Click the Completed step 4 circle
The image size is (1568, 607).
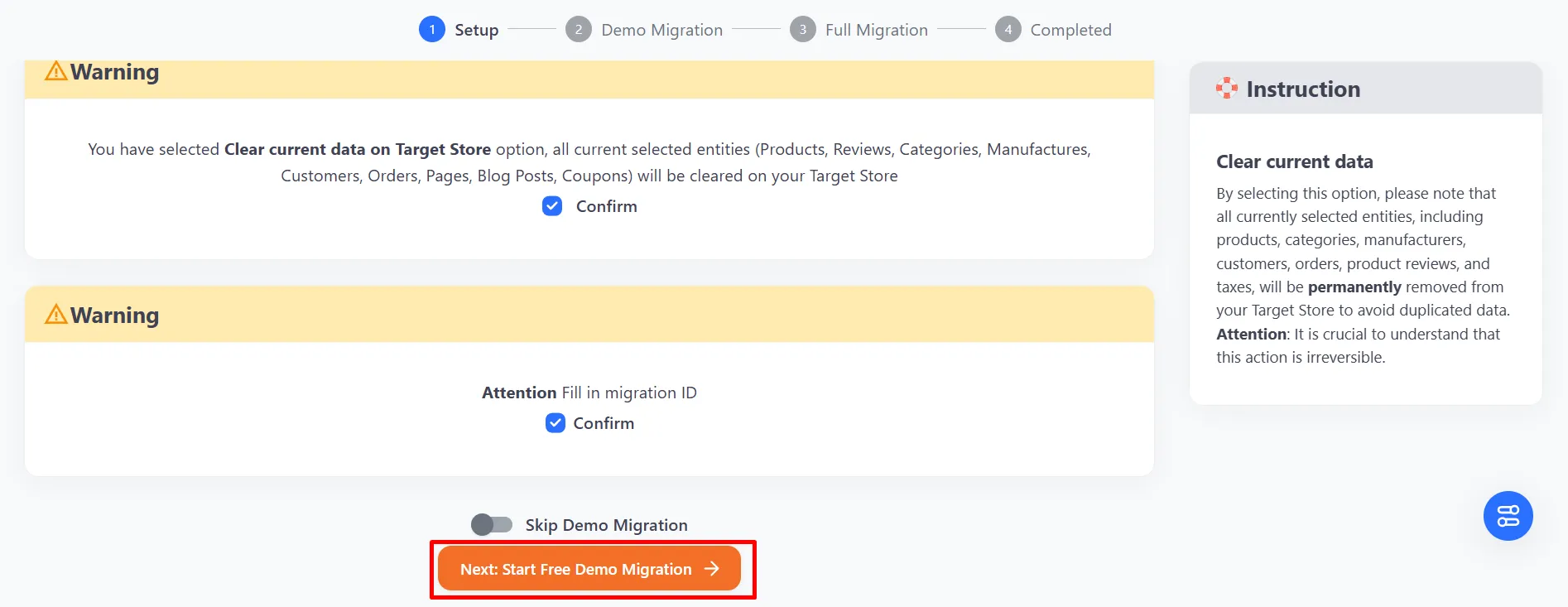tap(1008, 30)
